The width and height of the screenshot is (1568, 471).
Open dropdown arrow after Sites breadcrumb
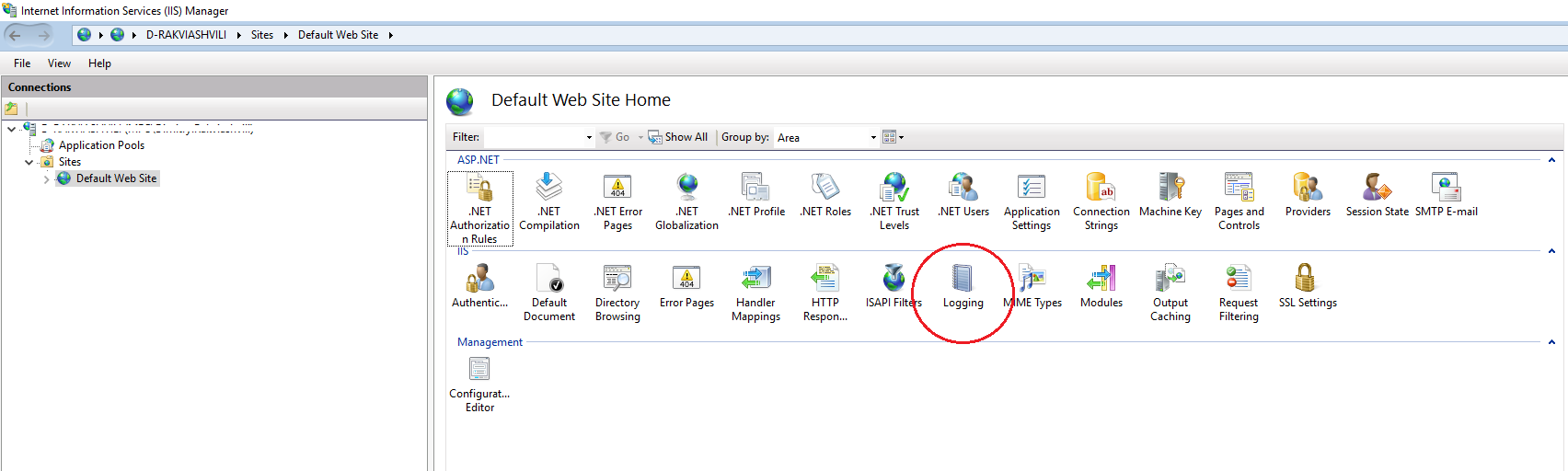(286, 35)
